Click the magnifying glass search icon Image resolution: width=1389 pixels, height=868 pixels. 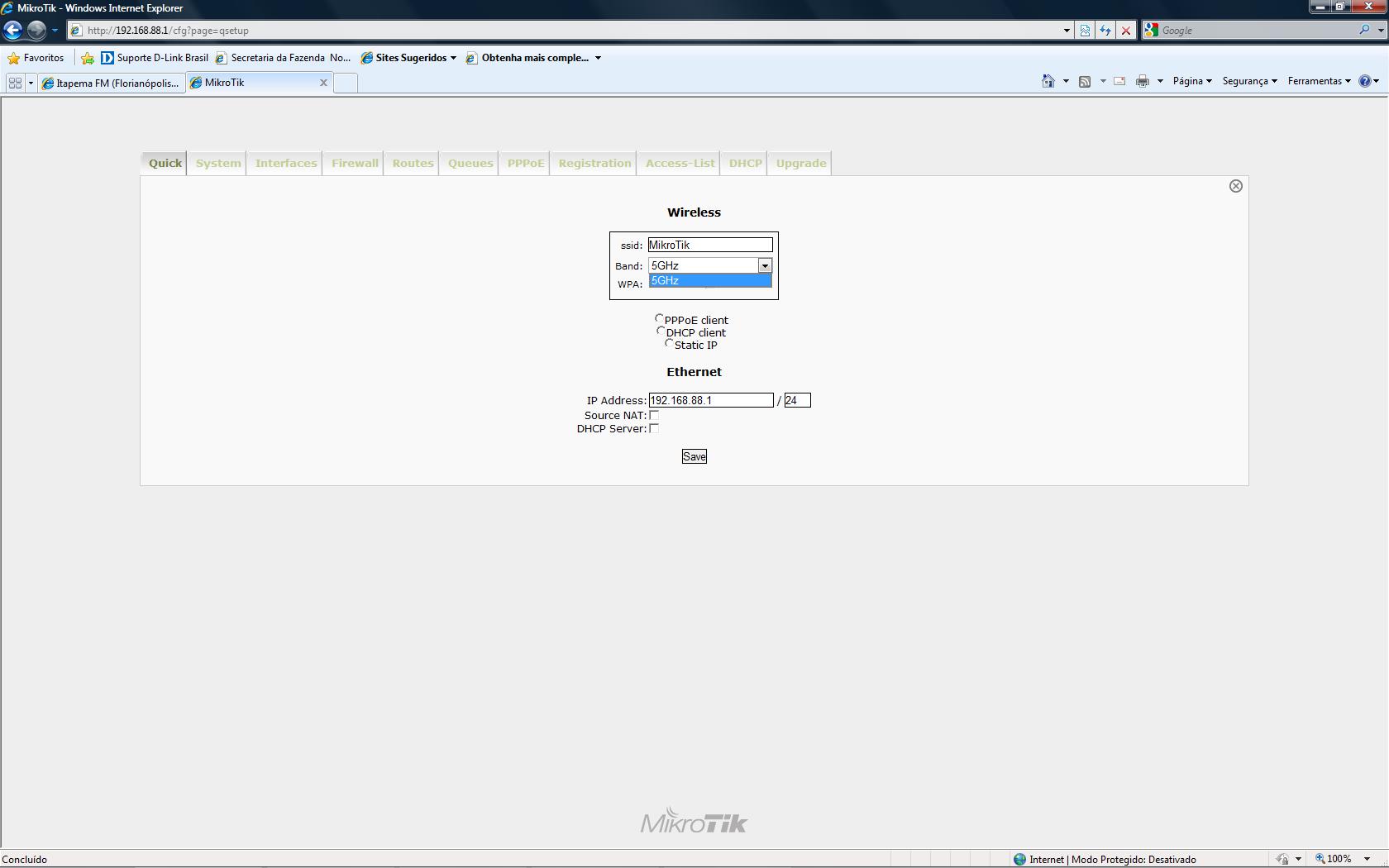(1364, 31)
